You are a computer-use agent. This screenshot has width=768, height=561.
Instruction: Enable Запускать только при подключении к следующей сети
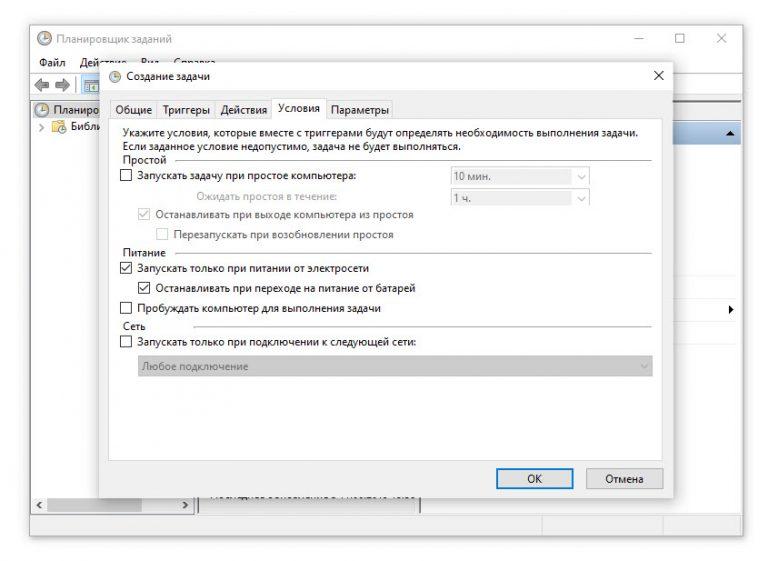coord(126,341)
